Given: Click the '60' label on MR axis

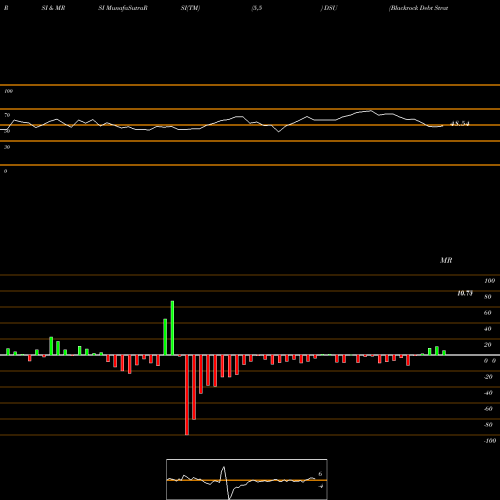Looking at the screenshot, I should tap(488, 313).
